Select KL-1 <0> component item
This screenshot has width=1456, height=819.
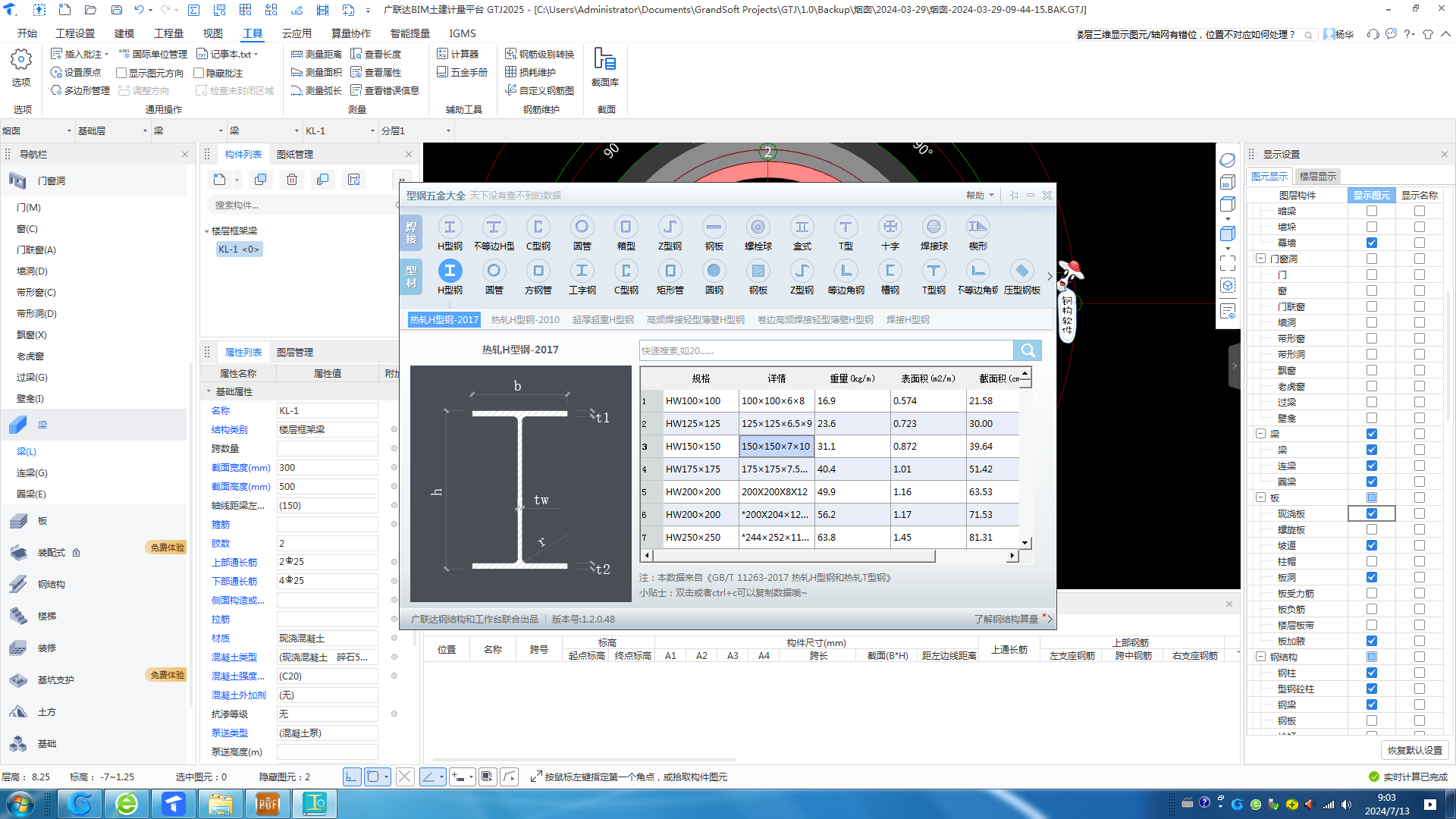pyautogui.click(x=239, y=249)
